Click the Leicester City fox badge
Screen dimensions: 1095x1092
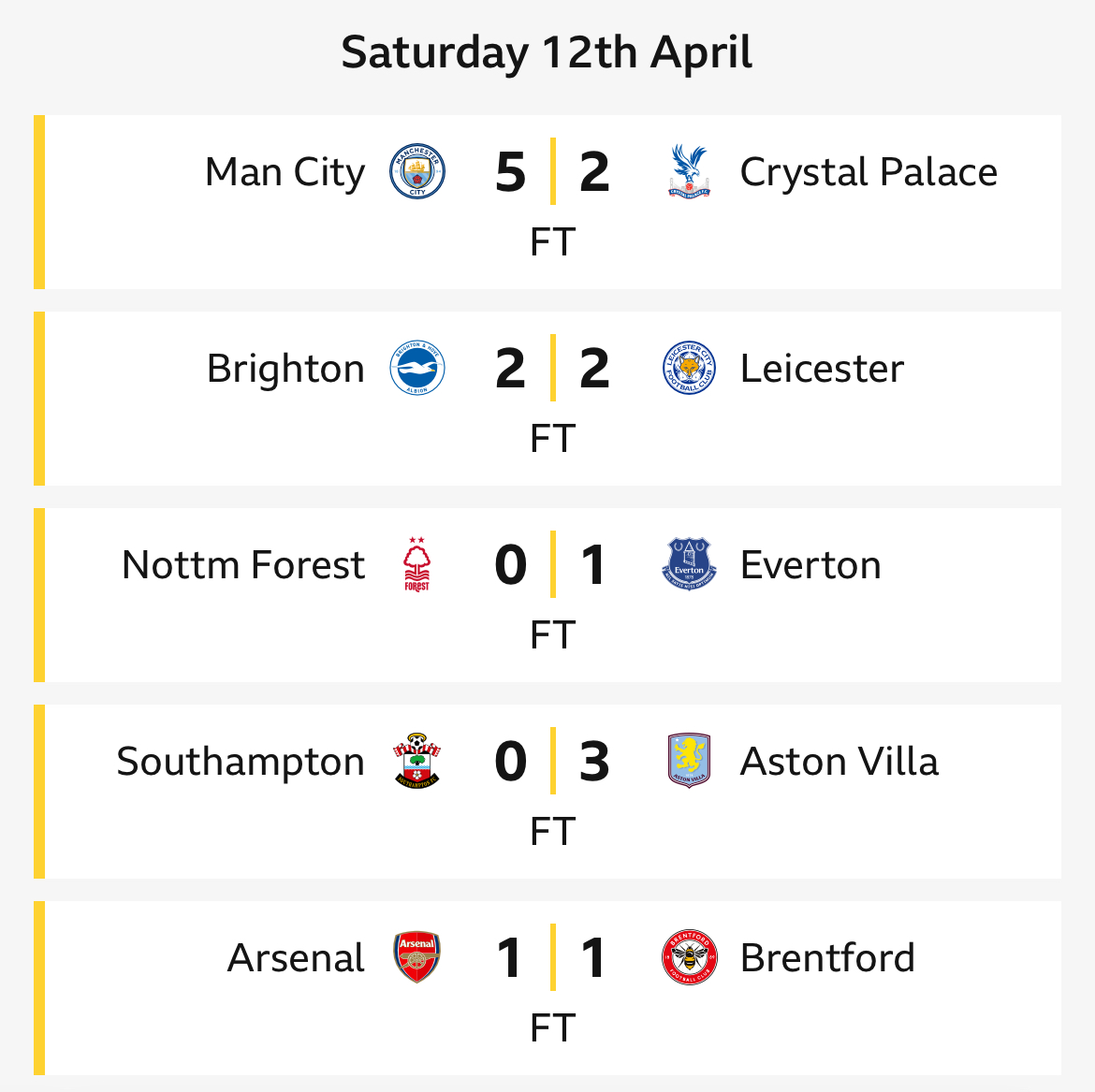coord(689,368)
